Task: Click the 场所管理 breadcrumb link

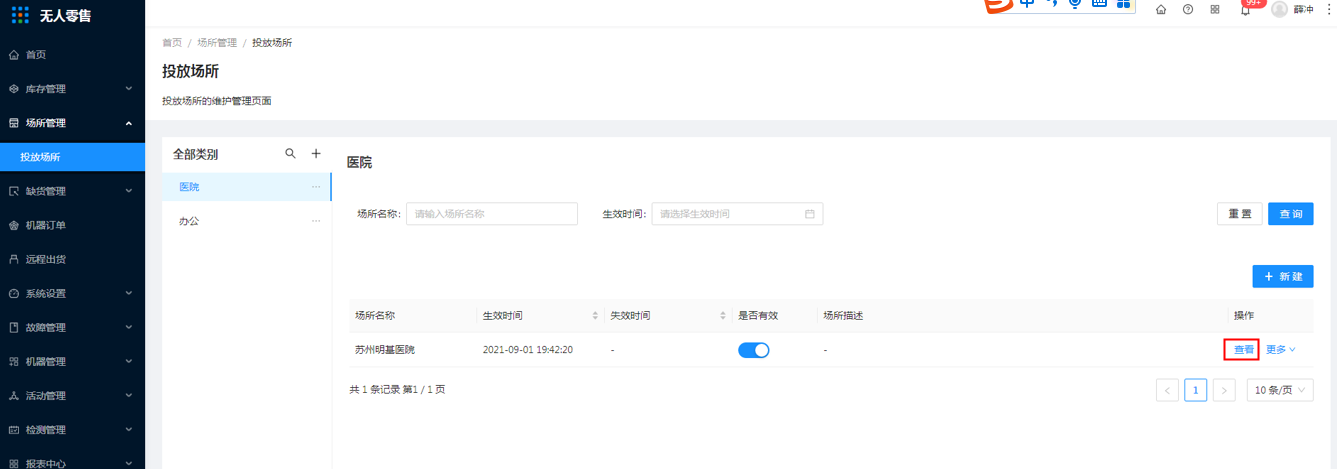Action: [x=217, y=43]
